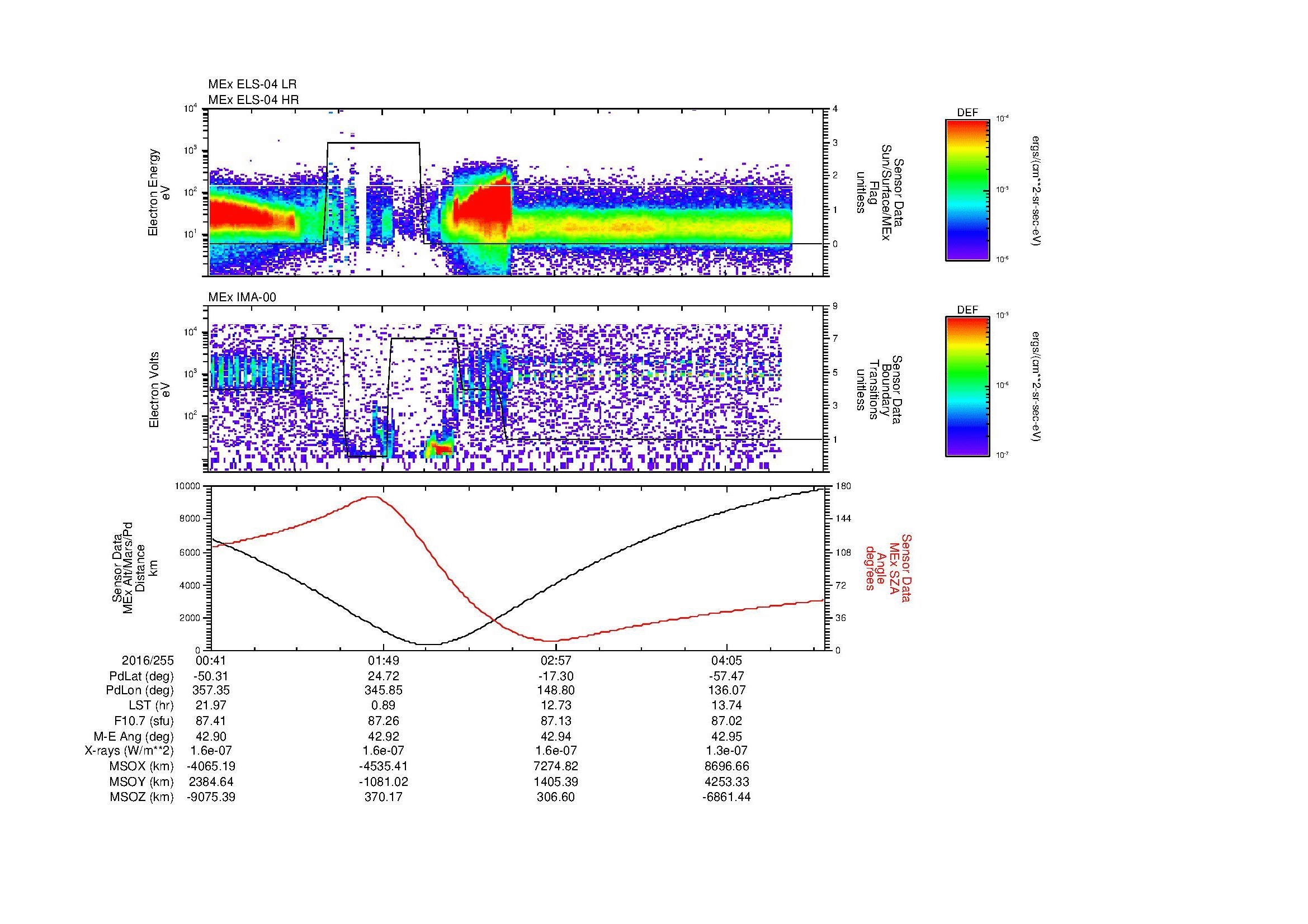This screenshot has height=924, width=1308.
Task: Click the 10000 tick on altitude axis
Action: coord(188,486)
